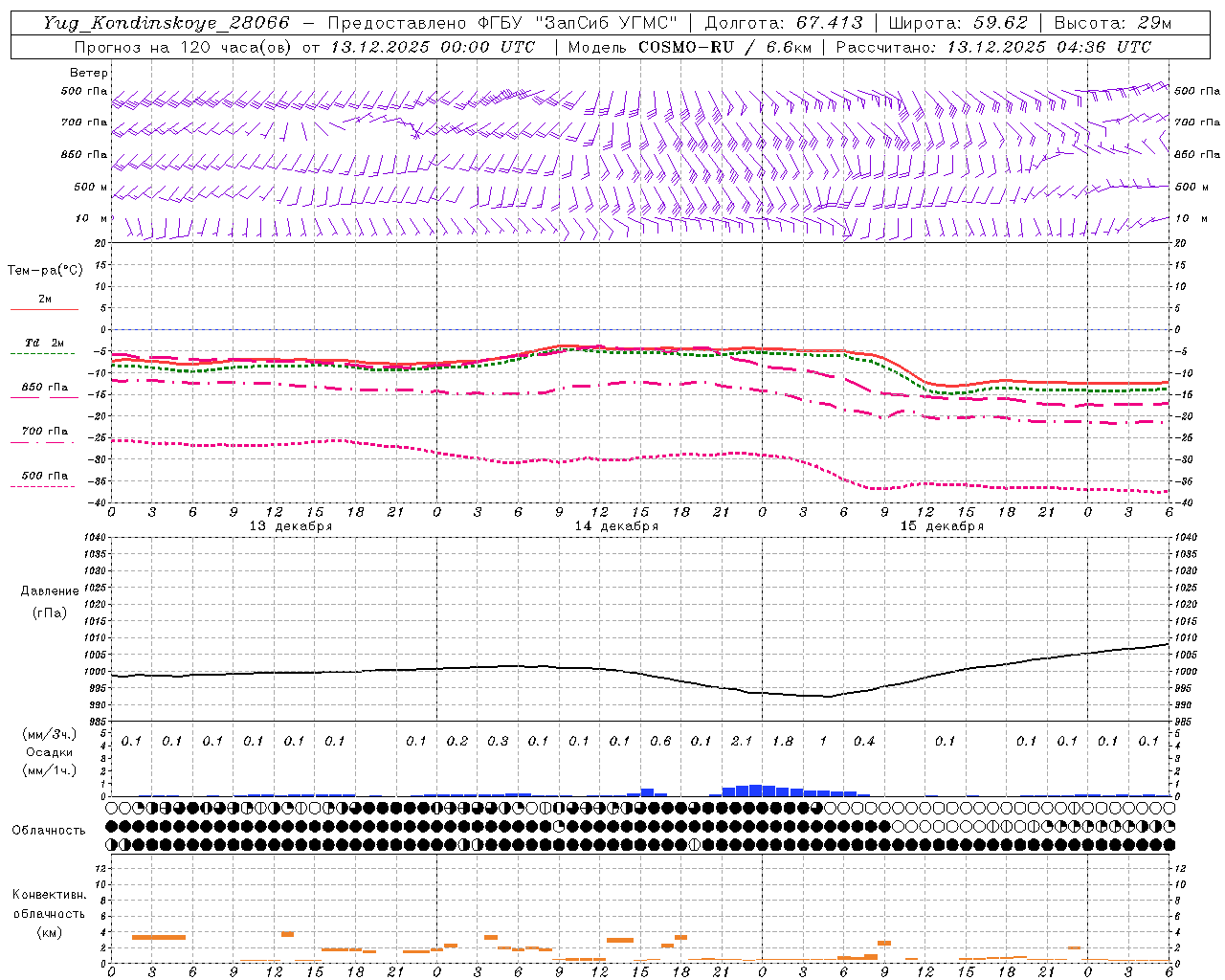The height and width of the screenshot is (980, 1225).
Task: Click the 0.3 precipitation amount
Action: coord(498,742)
